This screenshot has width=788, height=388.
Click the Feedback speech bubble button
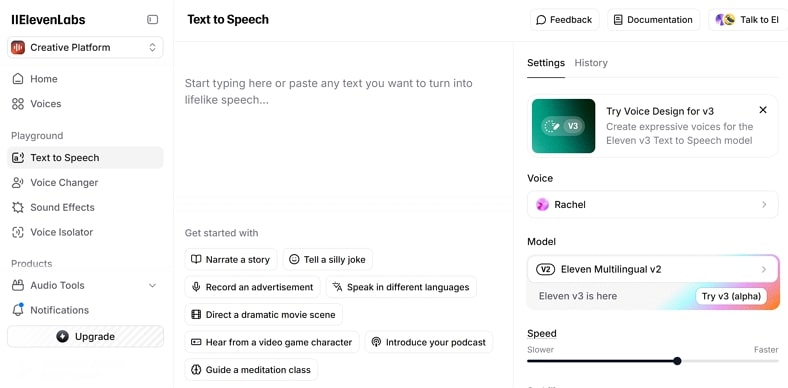click(x=564, y=20)
